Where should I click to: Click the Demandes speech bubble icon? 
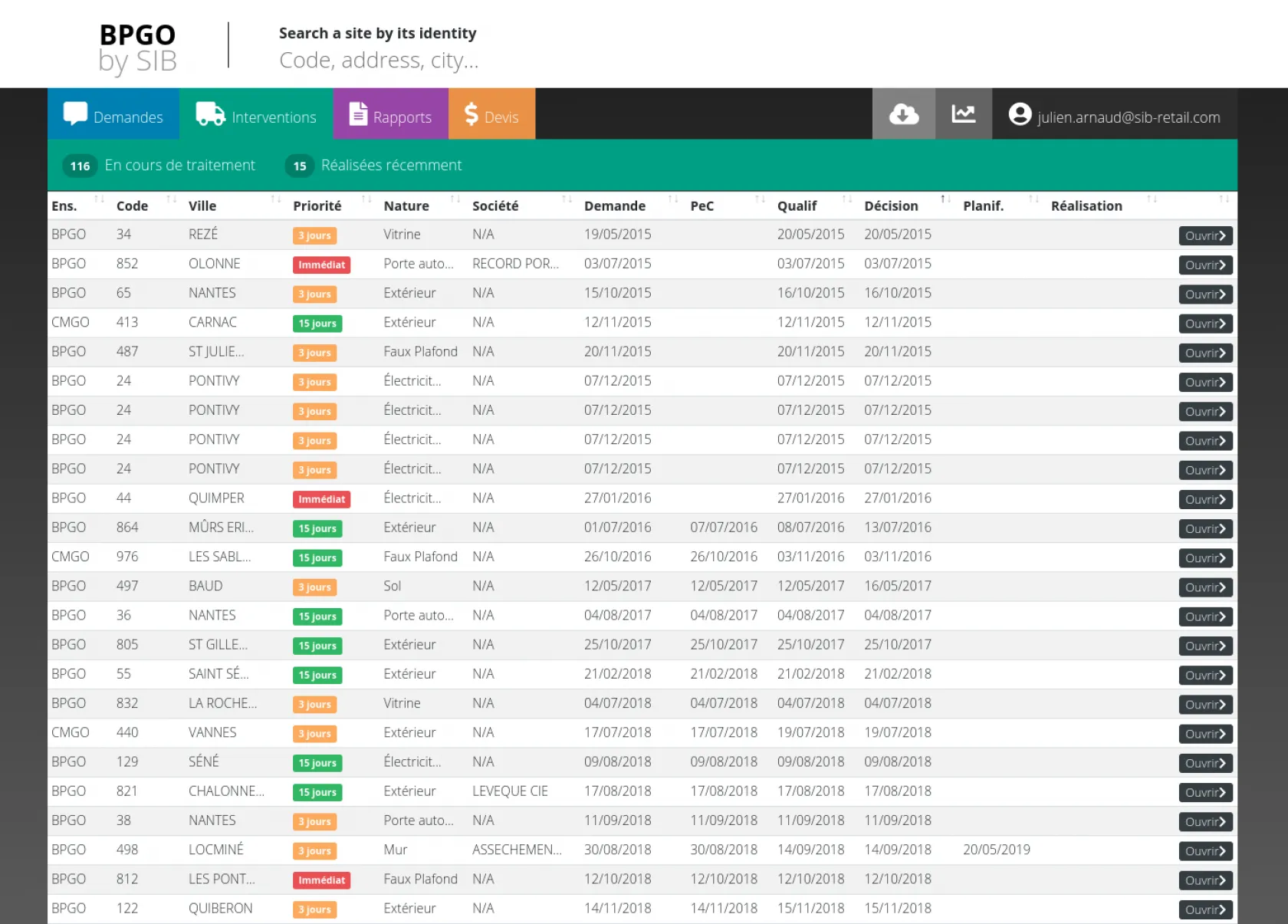(75, 113)
